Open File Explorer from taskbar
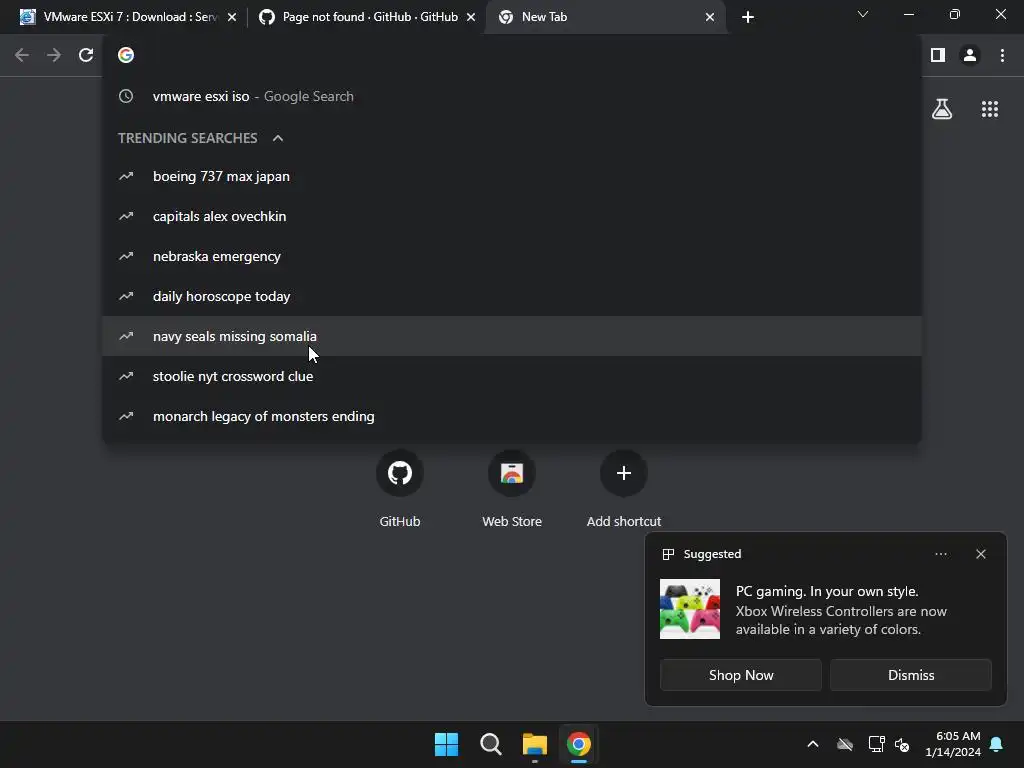The height and width of the screenshot is (768, 1024). (x=534, y=744)
